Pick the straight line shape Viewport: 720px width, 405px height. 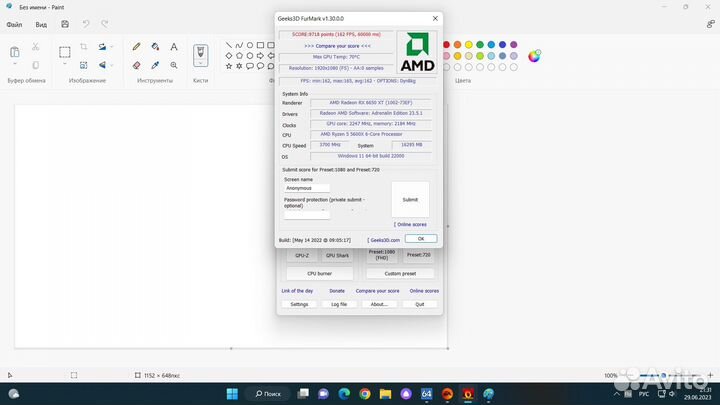pos(229,45)
